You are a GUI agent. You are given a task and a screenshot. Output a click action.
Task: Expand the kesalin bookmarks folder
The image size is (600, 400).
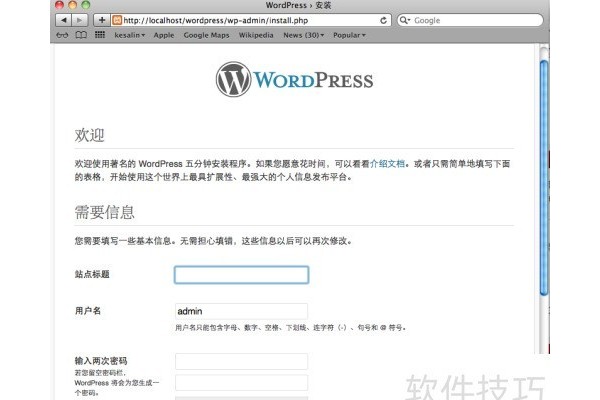tap(130, 35)
